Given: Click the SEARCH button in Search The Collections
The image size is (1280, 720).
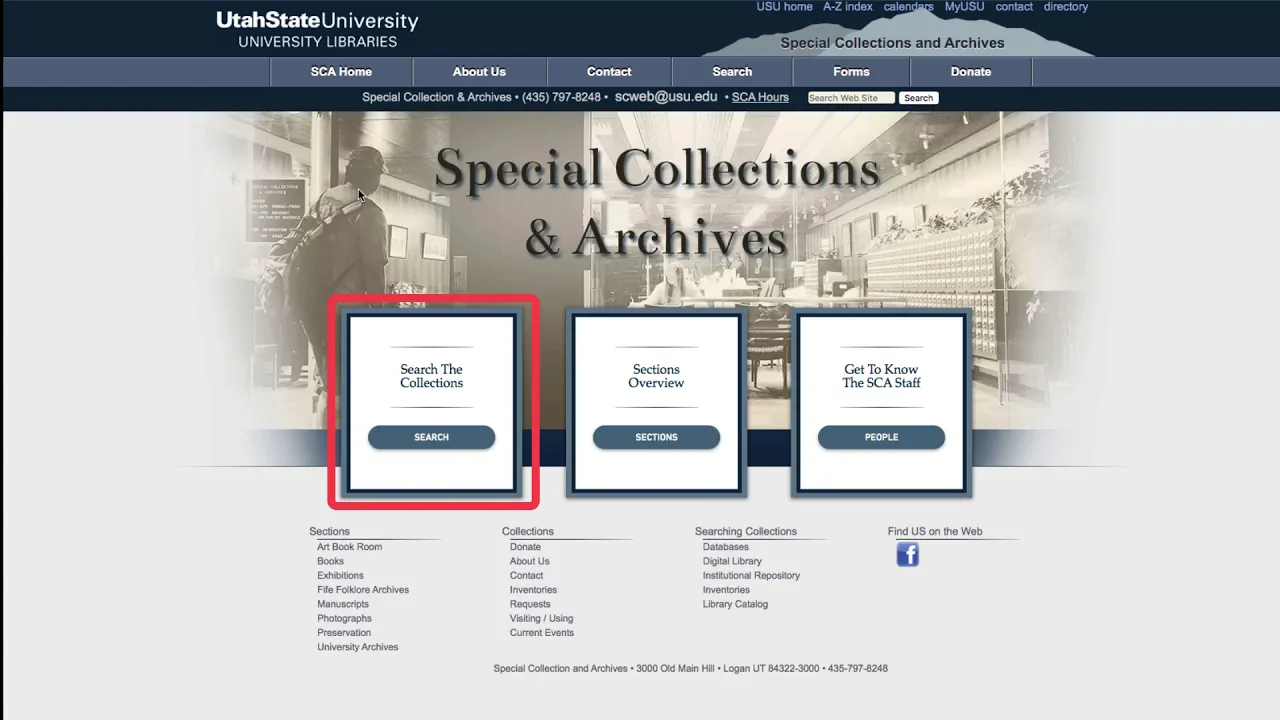Looking at the screenshot, I should (431, 437).
